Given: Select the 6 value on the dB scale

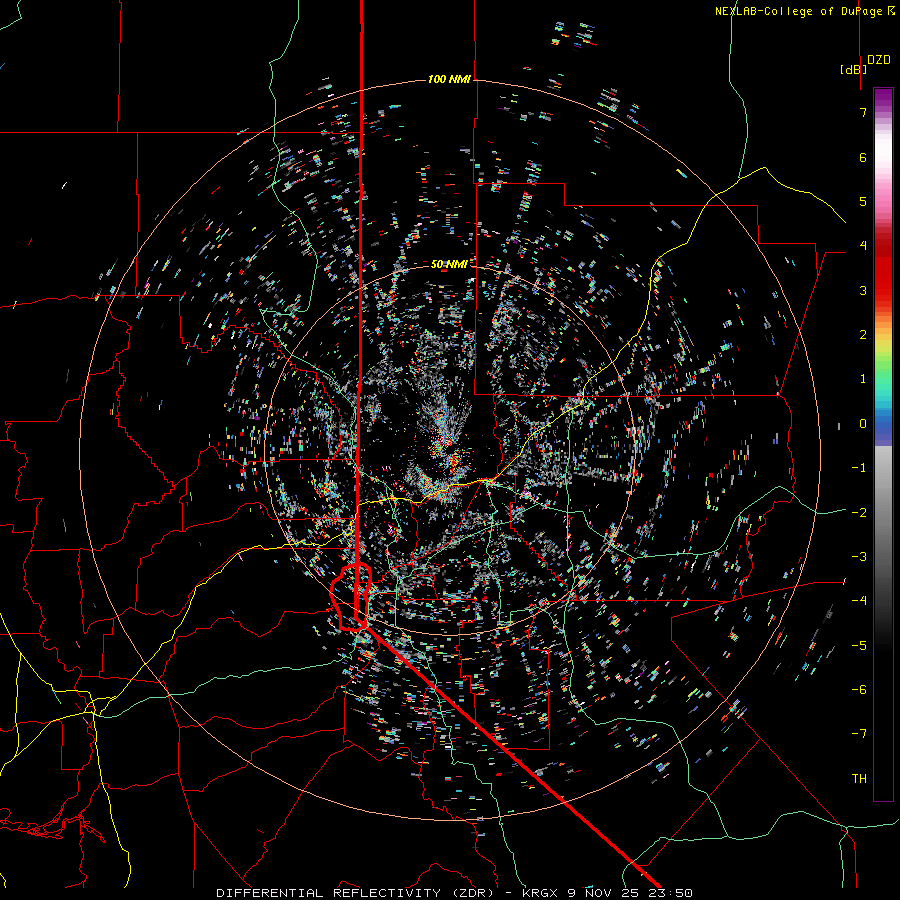Looking at the screenshot, I should [863, 157].
